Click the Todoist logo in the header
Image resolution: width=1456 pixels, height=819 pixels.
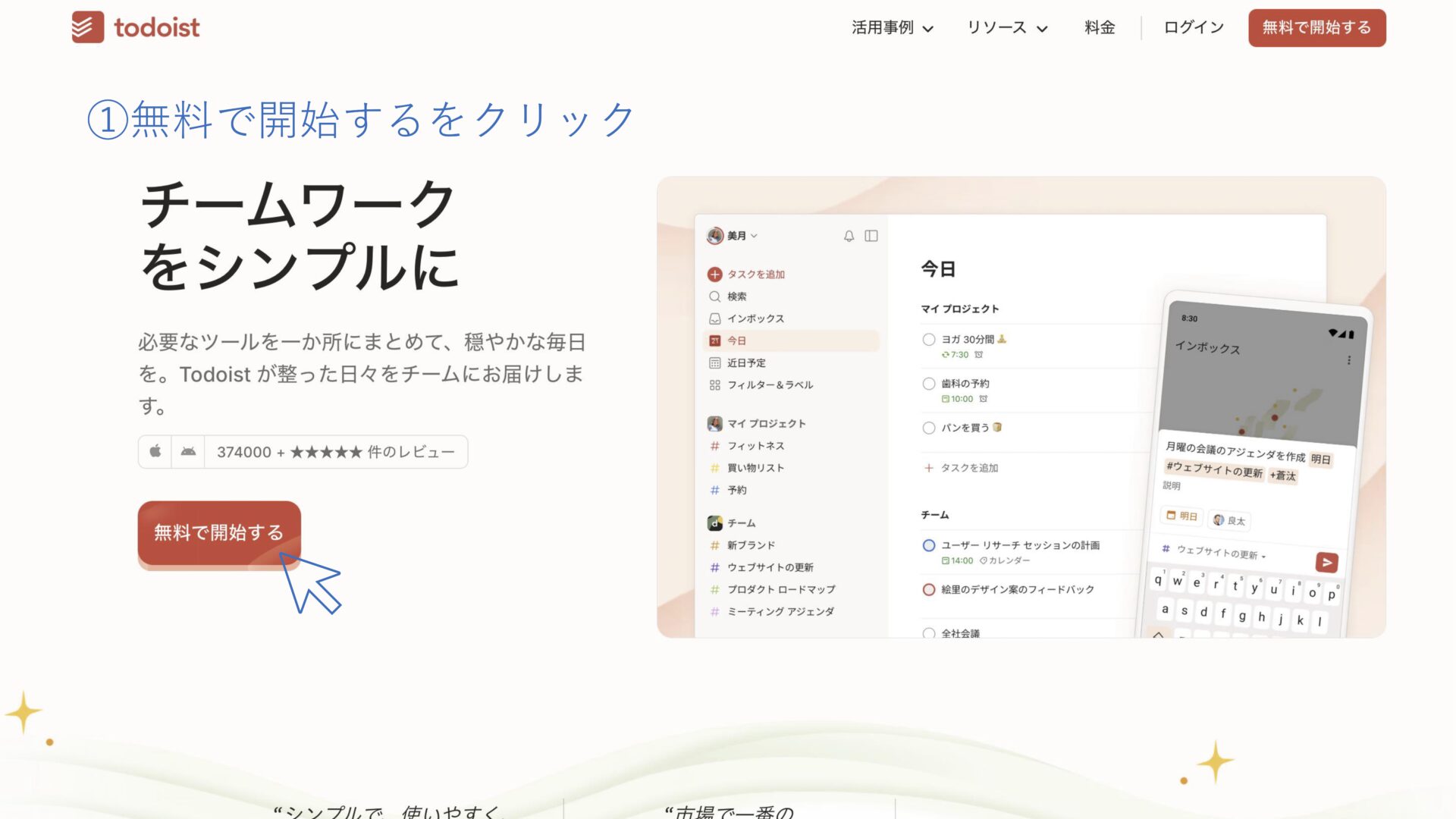136,27
